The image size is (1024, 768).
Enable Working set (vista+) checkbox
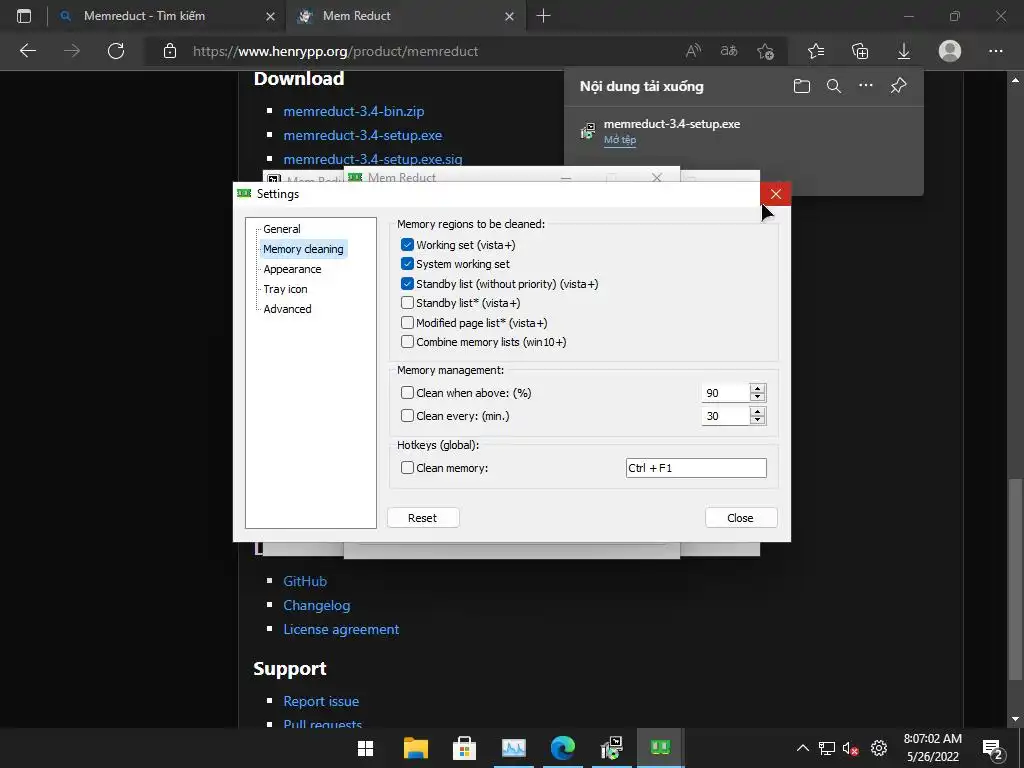point(407,245)
